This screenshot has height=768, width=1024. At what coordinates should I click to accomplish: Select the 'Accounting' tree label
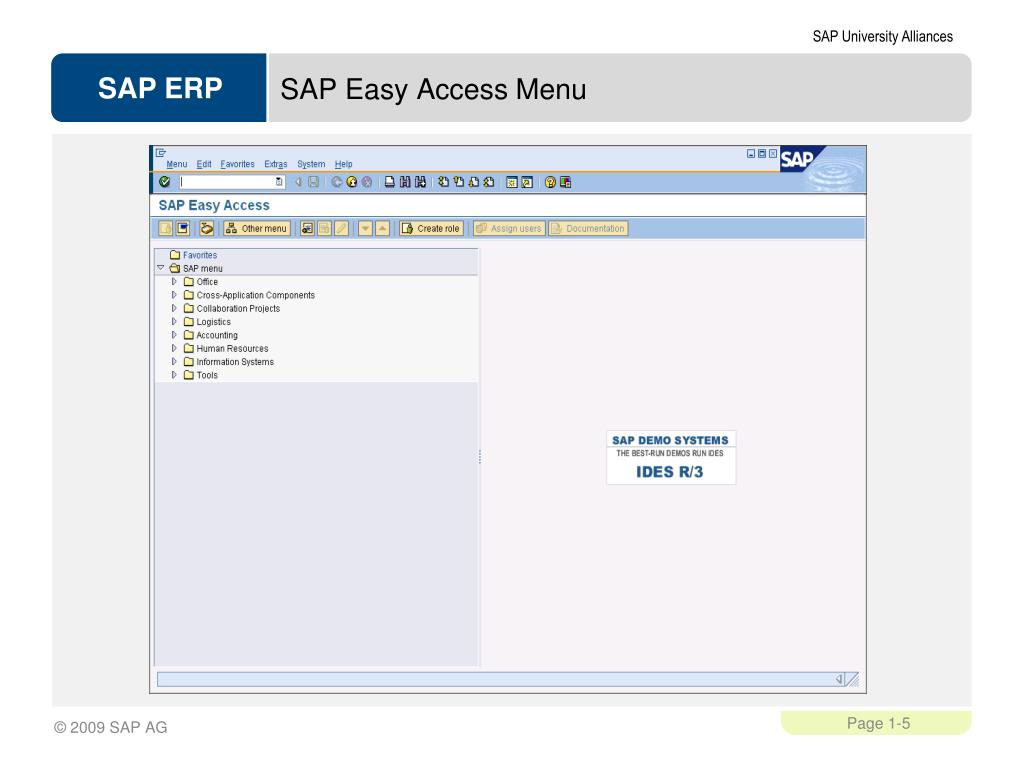(x=217, y=335)
